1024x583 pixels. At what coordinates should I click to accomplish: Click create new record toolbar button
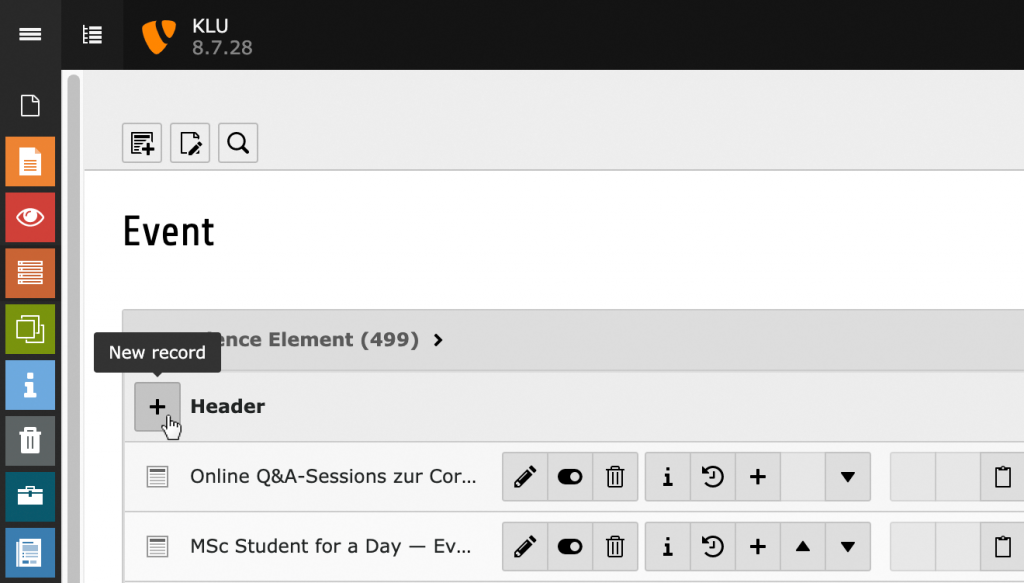(142, 143)
